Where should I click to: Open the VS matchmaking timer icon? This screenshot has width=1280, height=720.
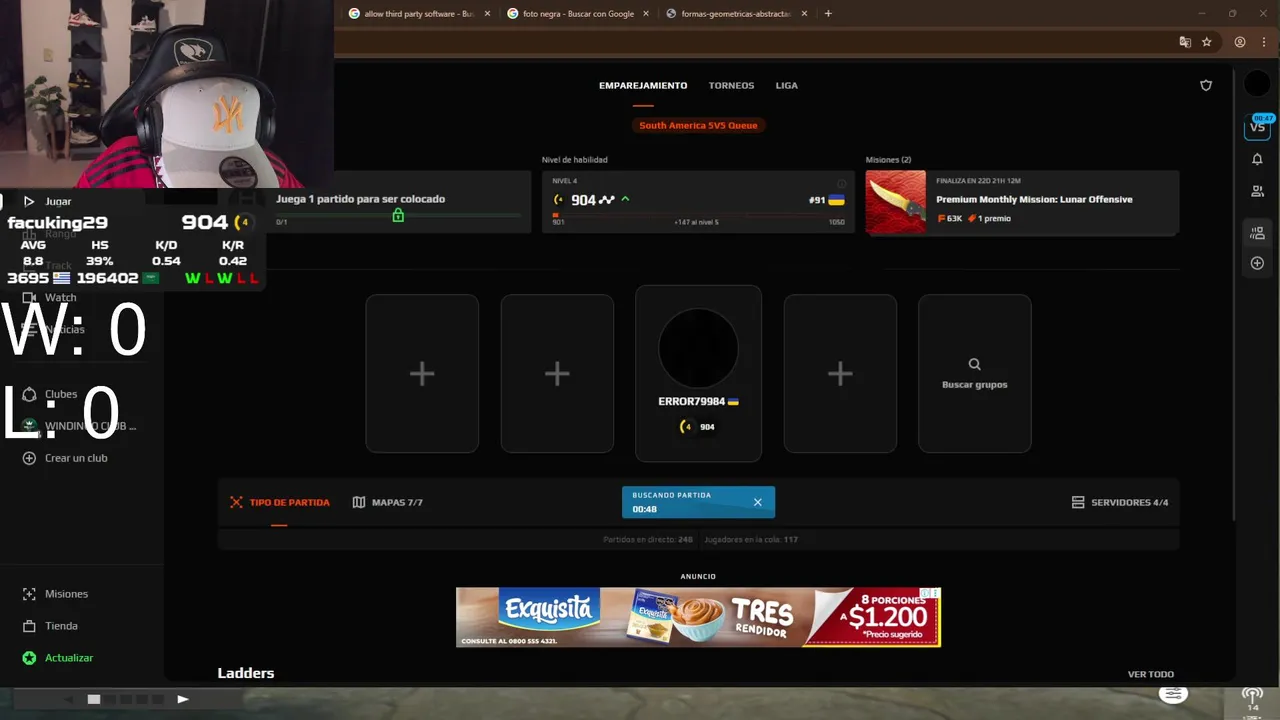(x=1257, y=125)
